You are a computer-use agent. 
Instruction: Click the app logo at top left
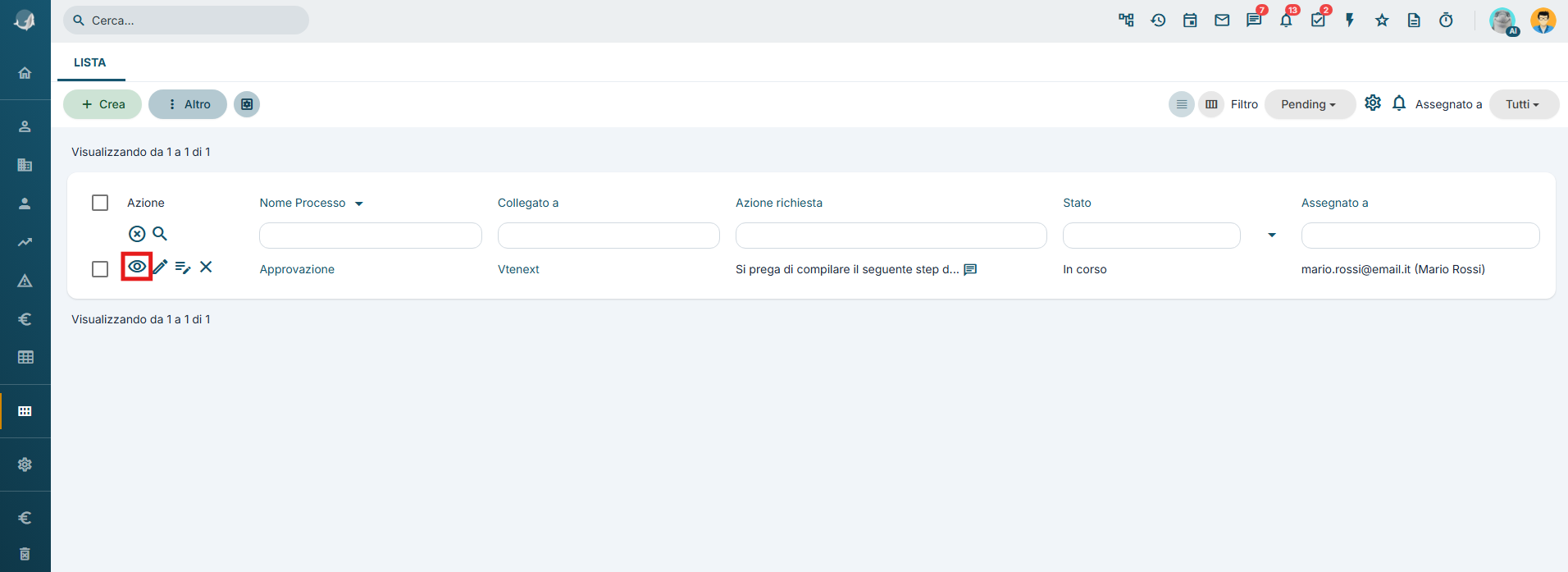coord(25,21)
